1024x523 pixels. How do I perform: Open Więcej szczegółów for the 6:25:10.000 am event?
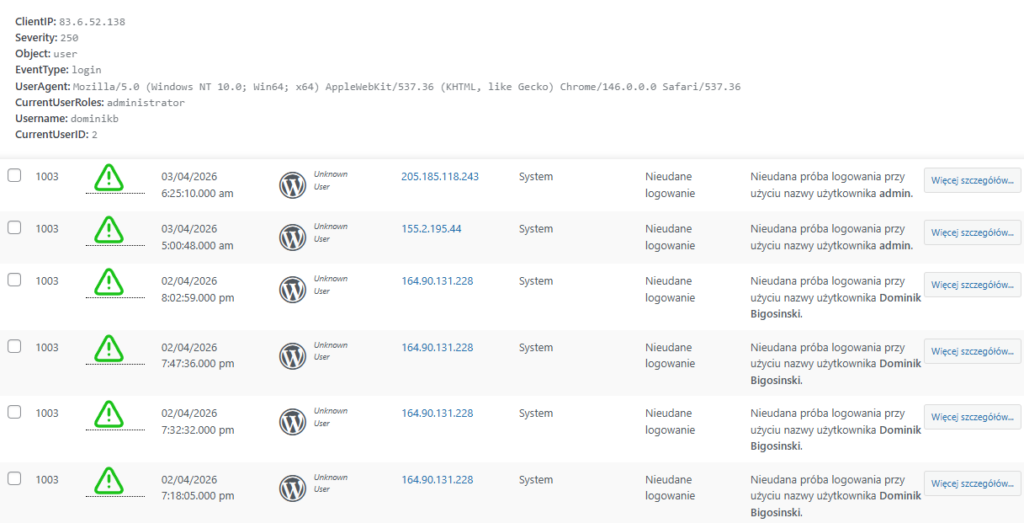(x=972, y=180)
